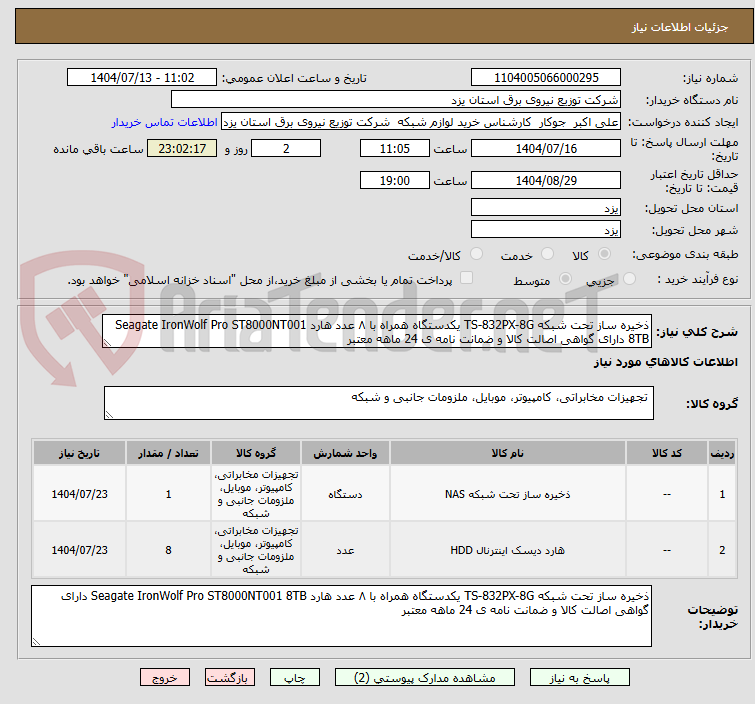
Task: Select the 'کالا' radio button
Action: pyautogui.click(x=604, y=253)
